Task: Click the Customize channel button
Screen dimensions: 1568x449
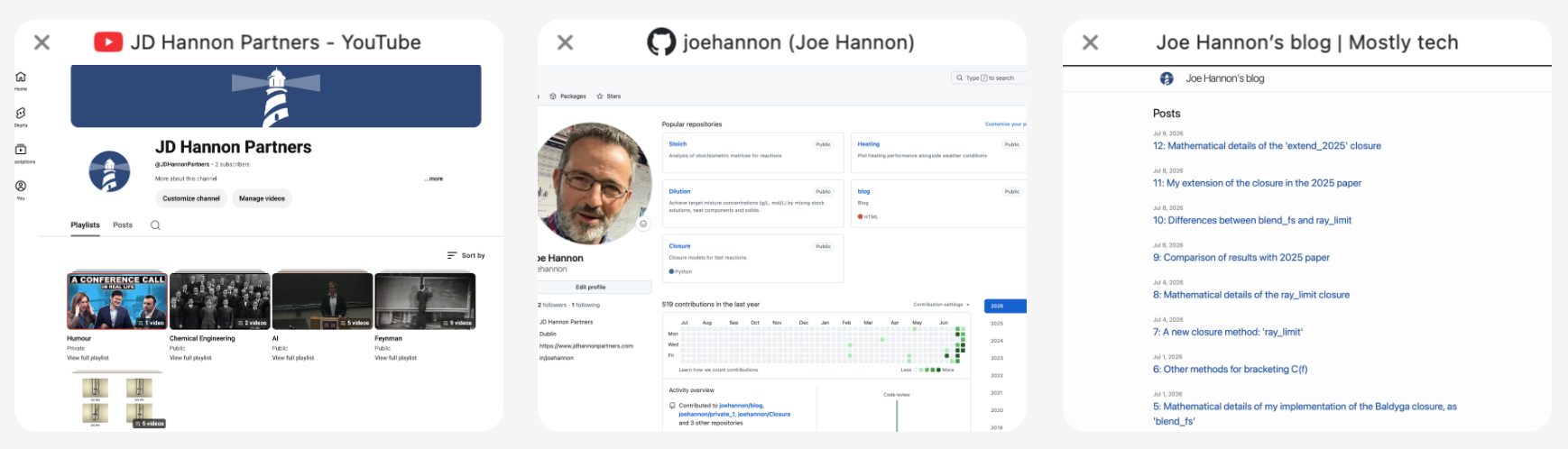Action: (191, 198)
